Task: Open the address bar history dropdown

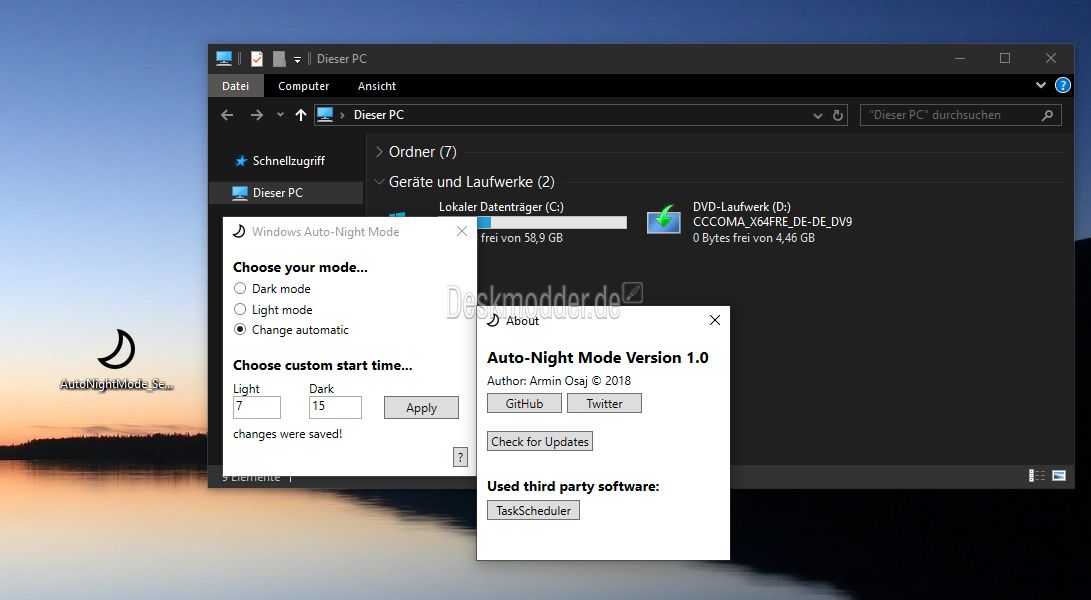Action: pyautogui.click(x=818, y=116)
